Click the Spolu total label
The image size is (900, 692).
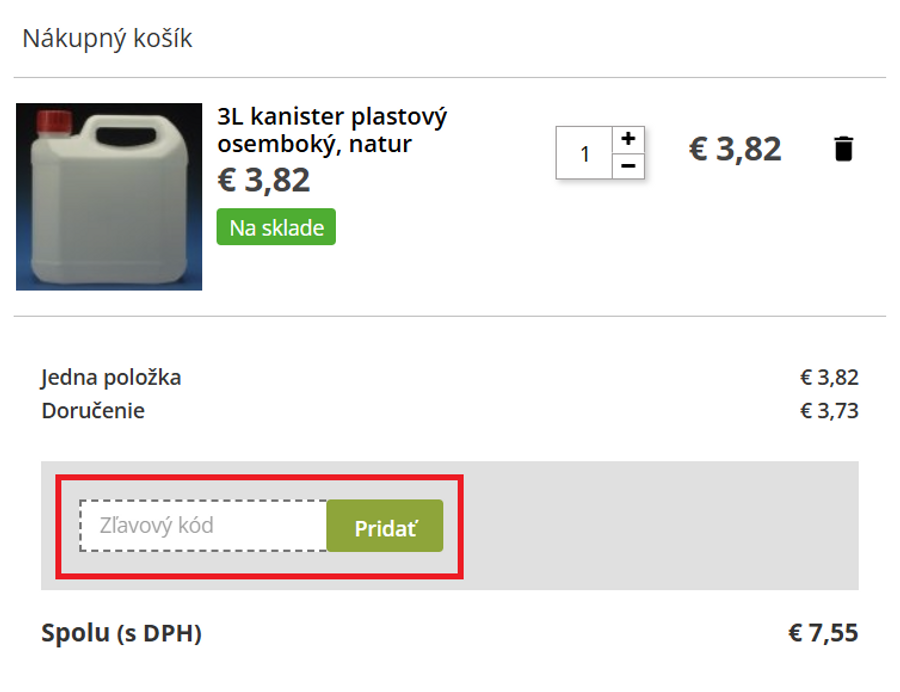(73, 633)
